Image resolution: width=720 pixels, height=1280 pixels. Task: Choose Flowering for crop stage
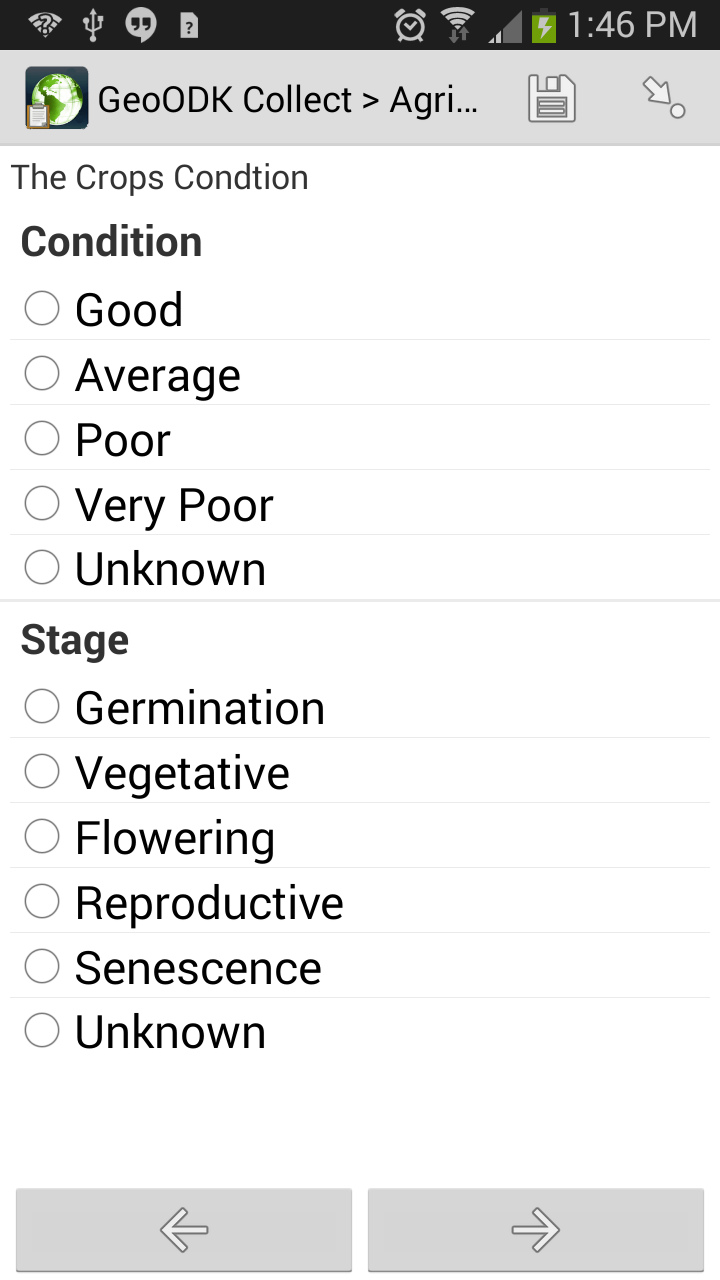42,837
